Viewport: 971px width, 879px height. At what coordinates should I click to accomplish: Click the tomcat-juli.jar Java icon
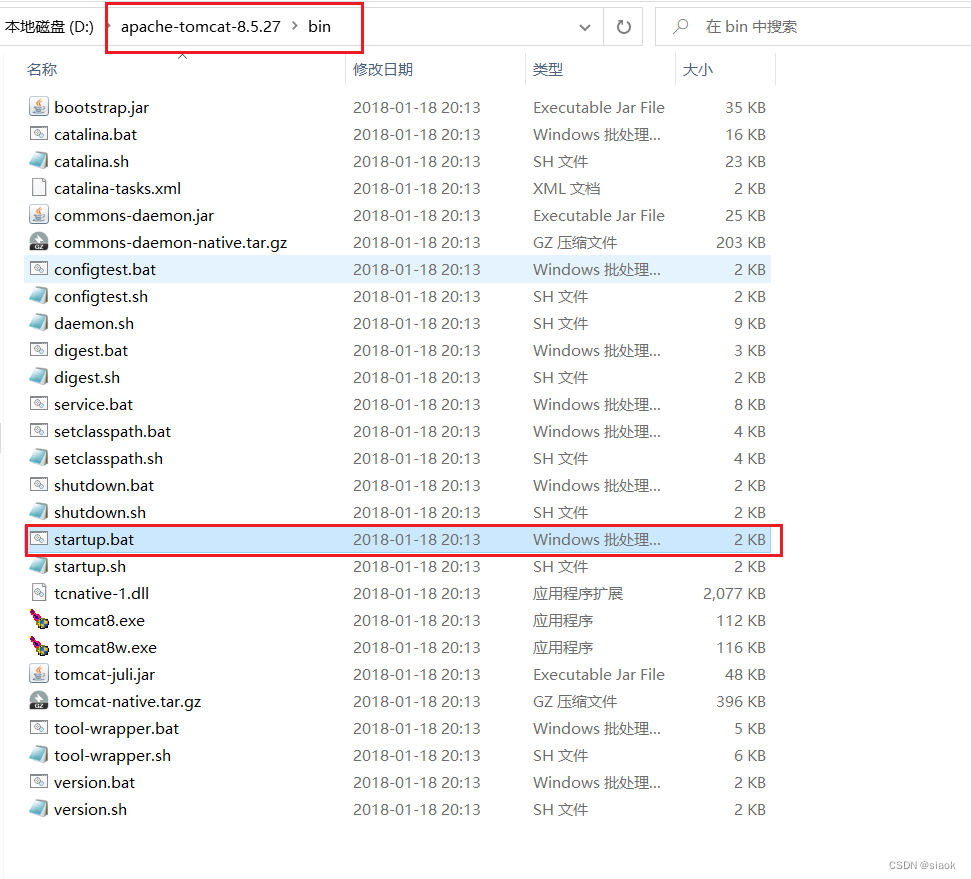coord(38,674)
